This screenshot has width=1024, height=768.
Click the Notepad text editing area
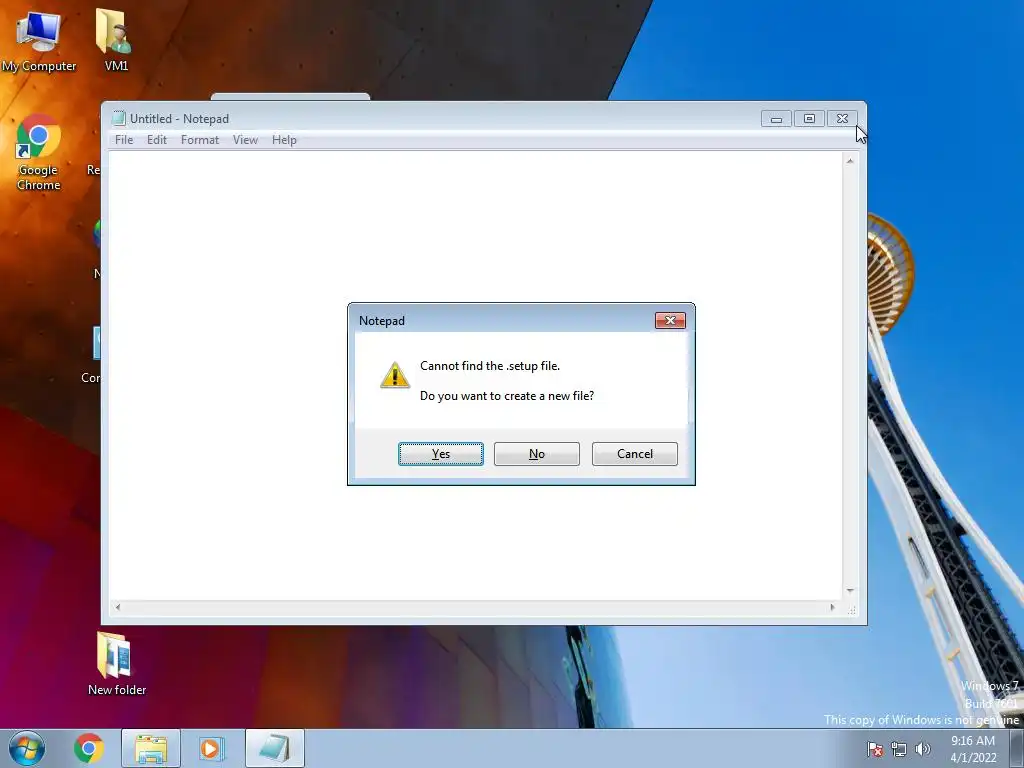[475, 375]
